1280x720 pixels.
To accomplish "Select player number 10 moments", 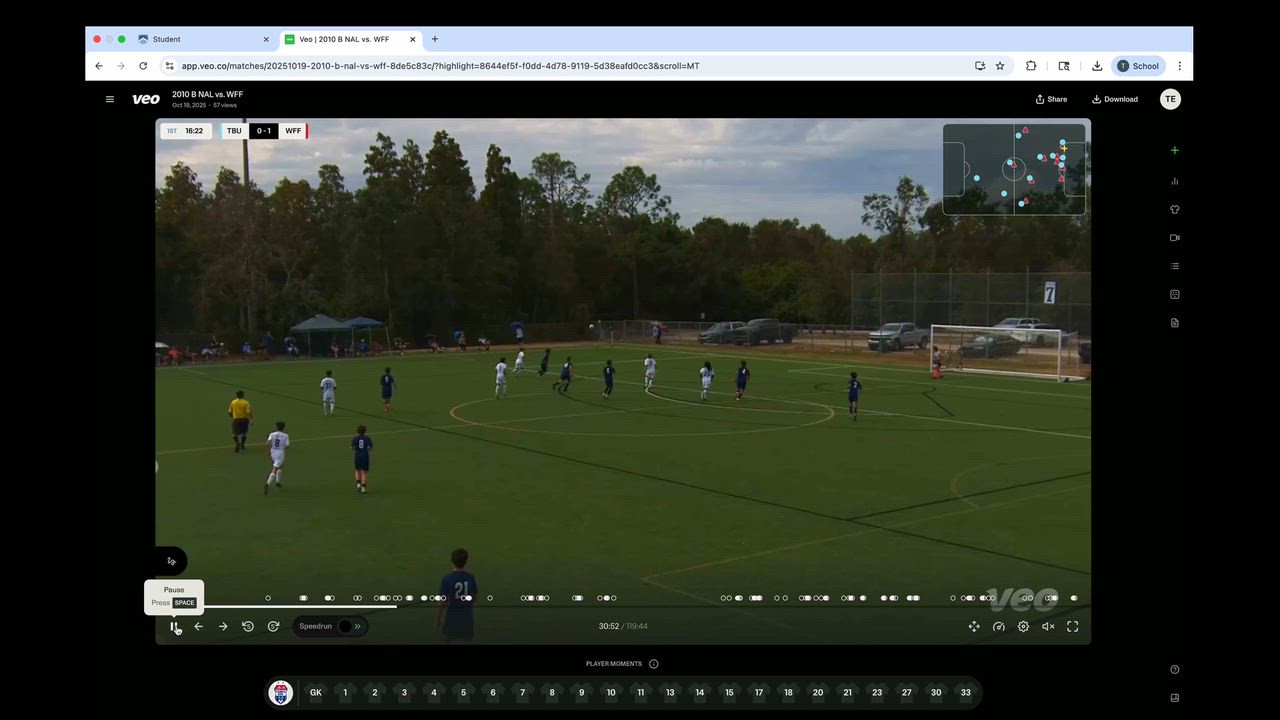I will 611,692.
